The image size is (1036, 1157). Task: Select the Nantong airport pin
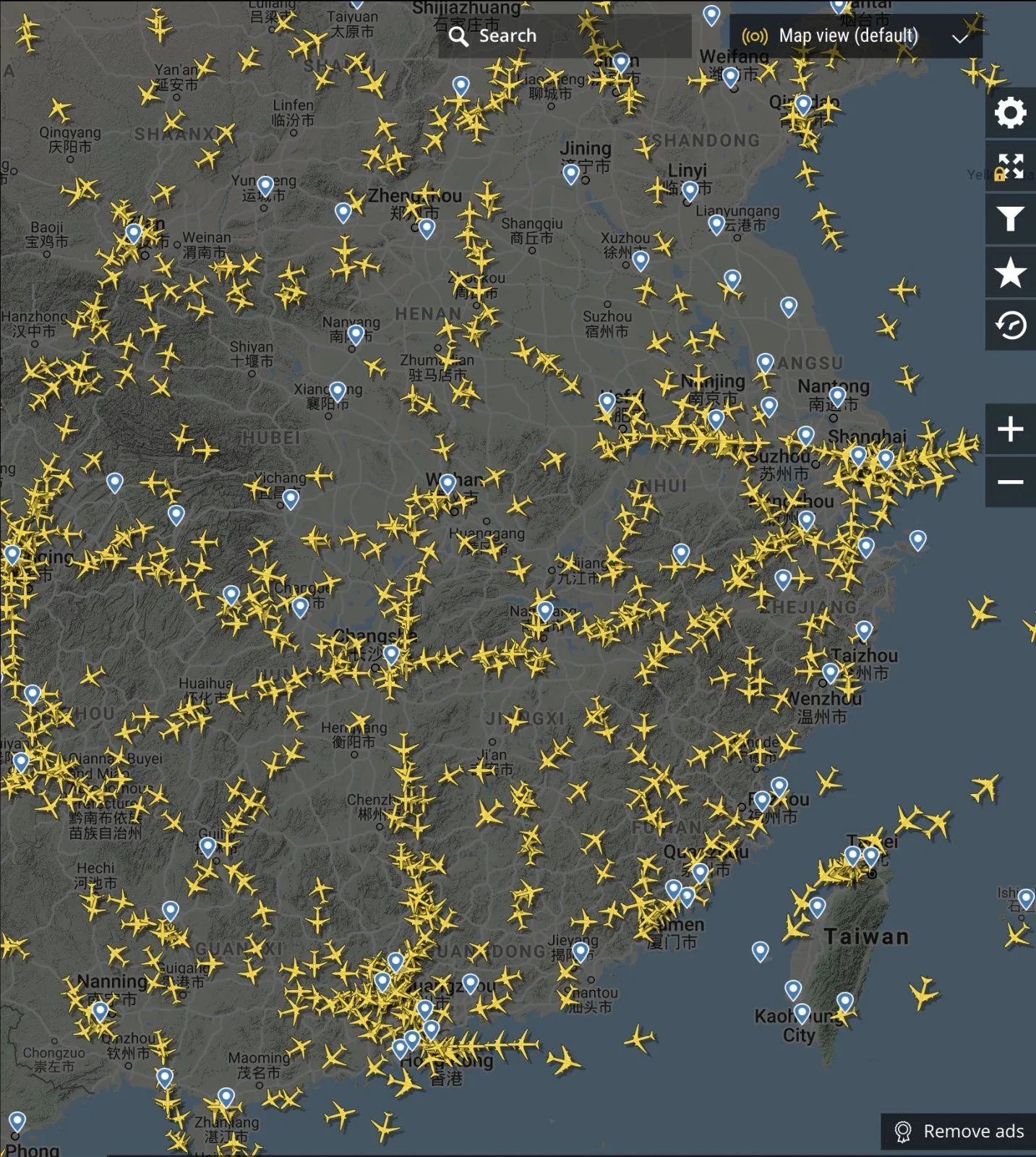pos(837,396)
